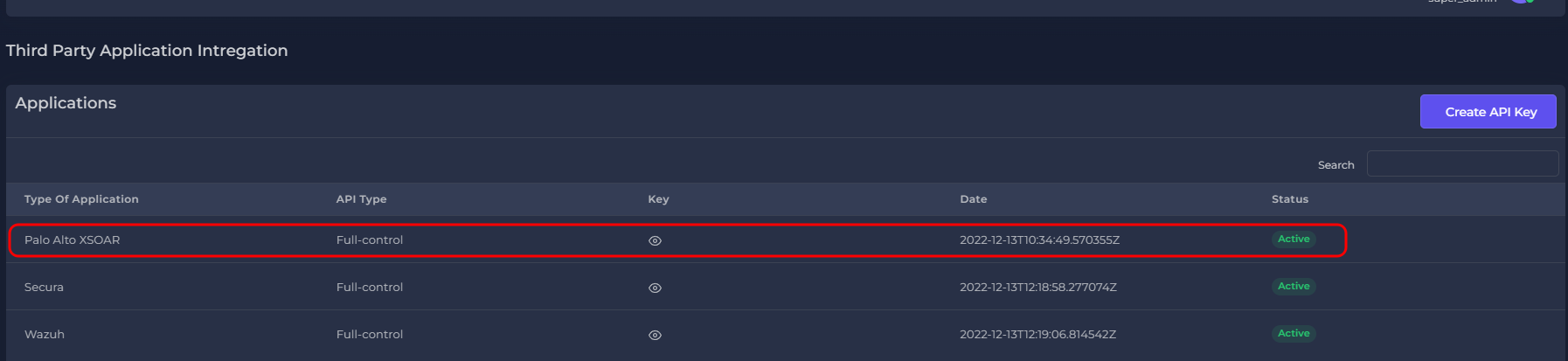
Task: Sort by the API Type column header
Action: (361, 199)
